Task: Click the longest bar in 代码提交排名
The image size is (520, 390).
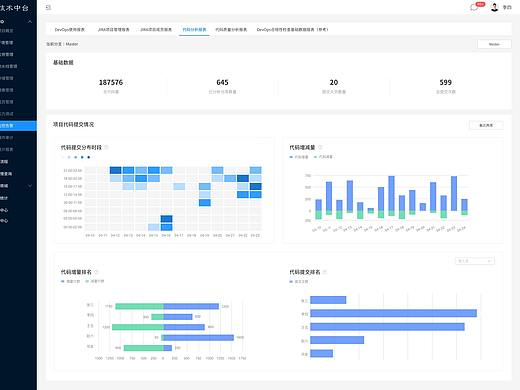Action: click(394, 313)
